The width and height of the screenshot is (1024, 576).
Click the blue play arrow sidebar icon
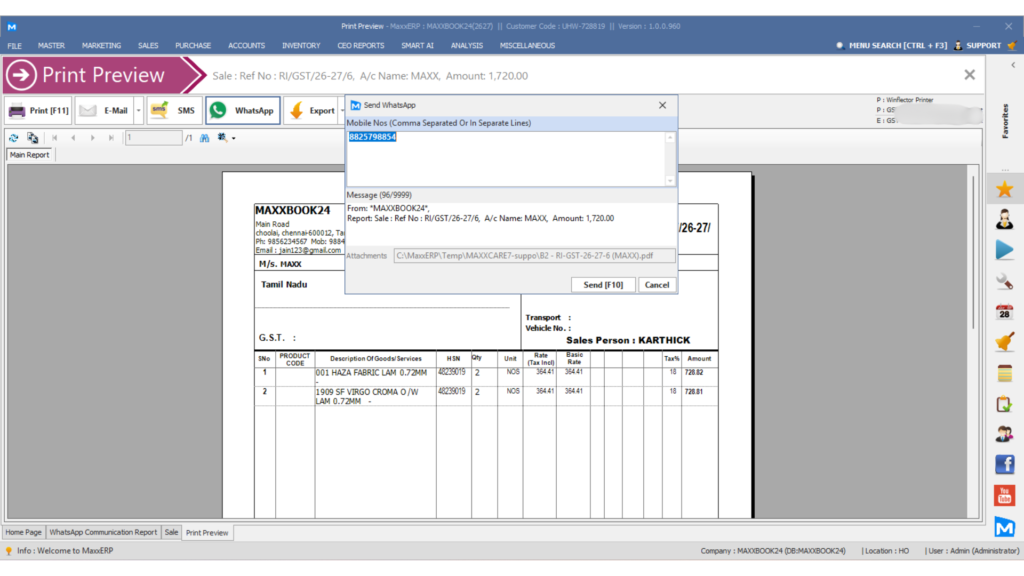pos(1004,250)
